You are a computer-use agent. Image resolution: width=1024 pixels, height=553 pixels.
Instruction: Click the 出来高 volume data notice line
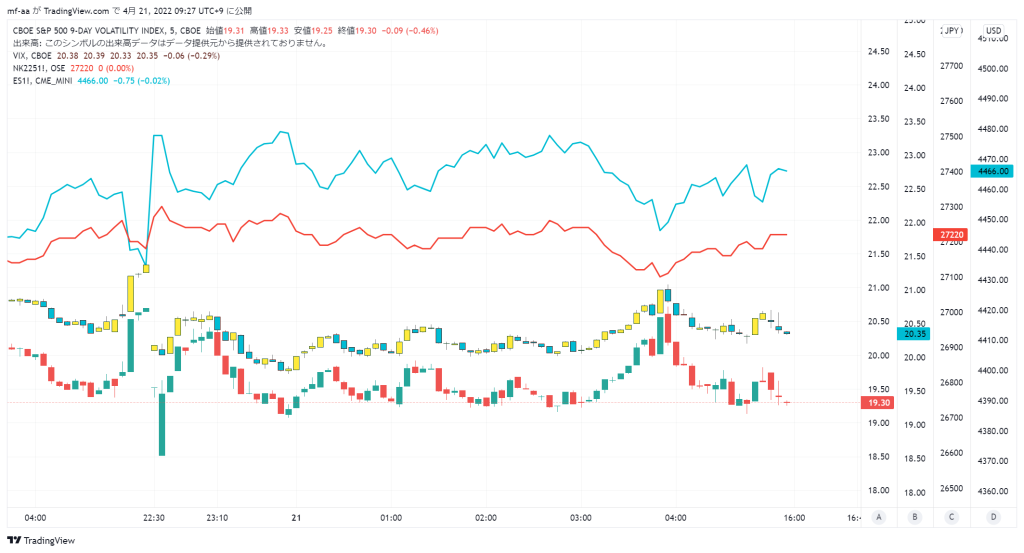(170, 43)
